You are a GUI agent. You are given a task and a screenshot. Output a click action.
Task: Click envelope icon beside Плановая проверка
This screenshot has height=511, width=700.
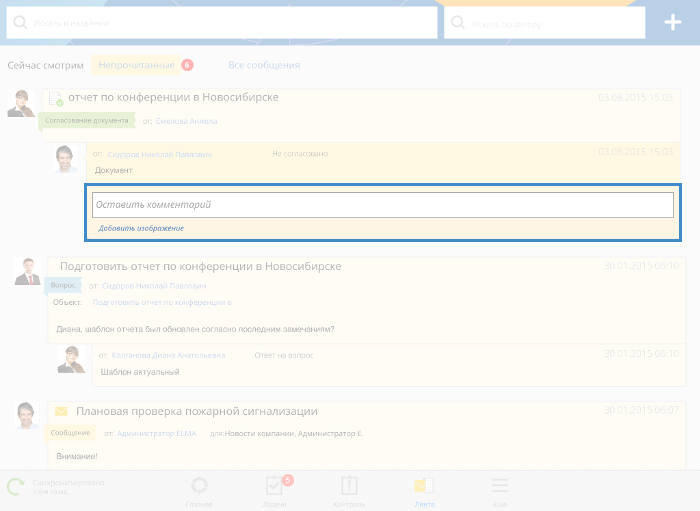pos(61,411)
